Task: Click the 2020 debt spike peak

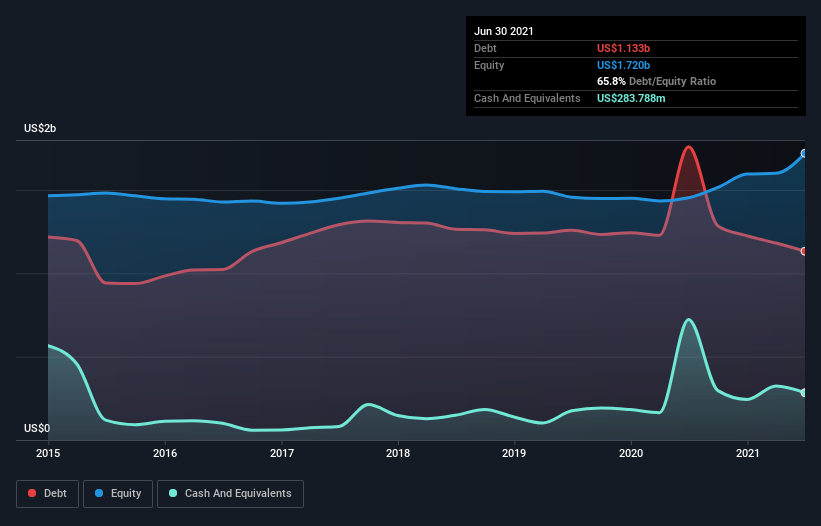Action: pyautogui.click(x=689, y=147)
